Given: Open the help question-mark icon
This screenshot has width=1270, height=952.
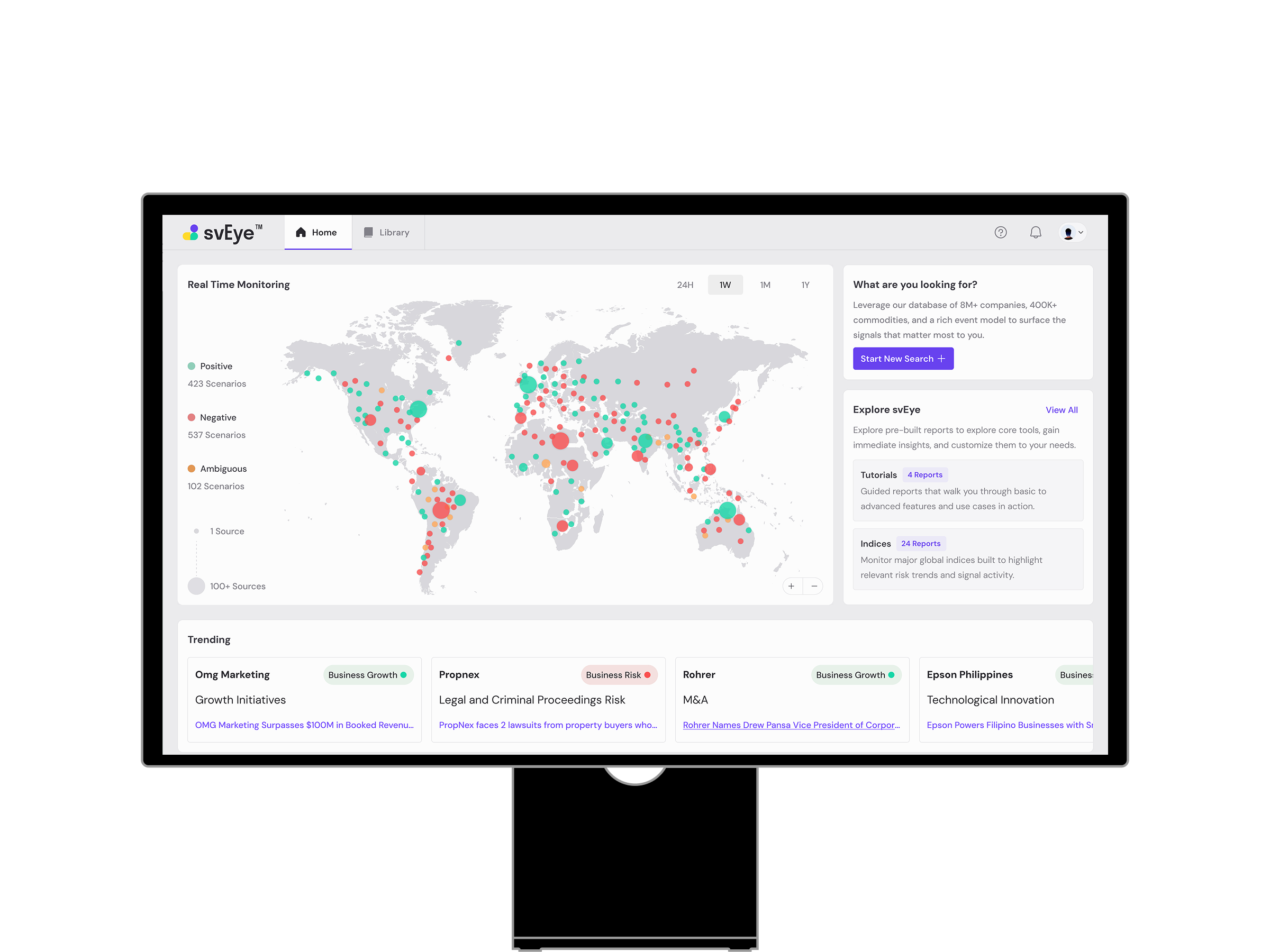Looking at the screenshot, I should tap(1000, 232).
